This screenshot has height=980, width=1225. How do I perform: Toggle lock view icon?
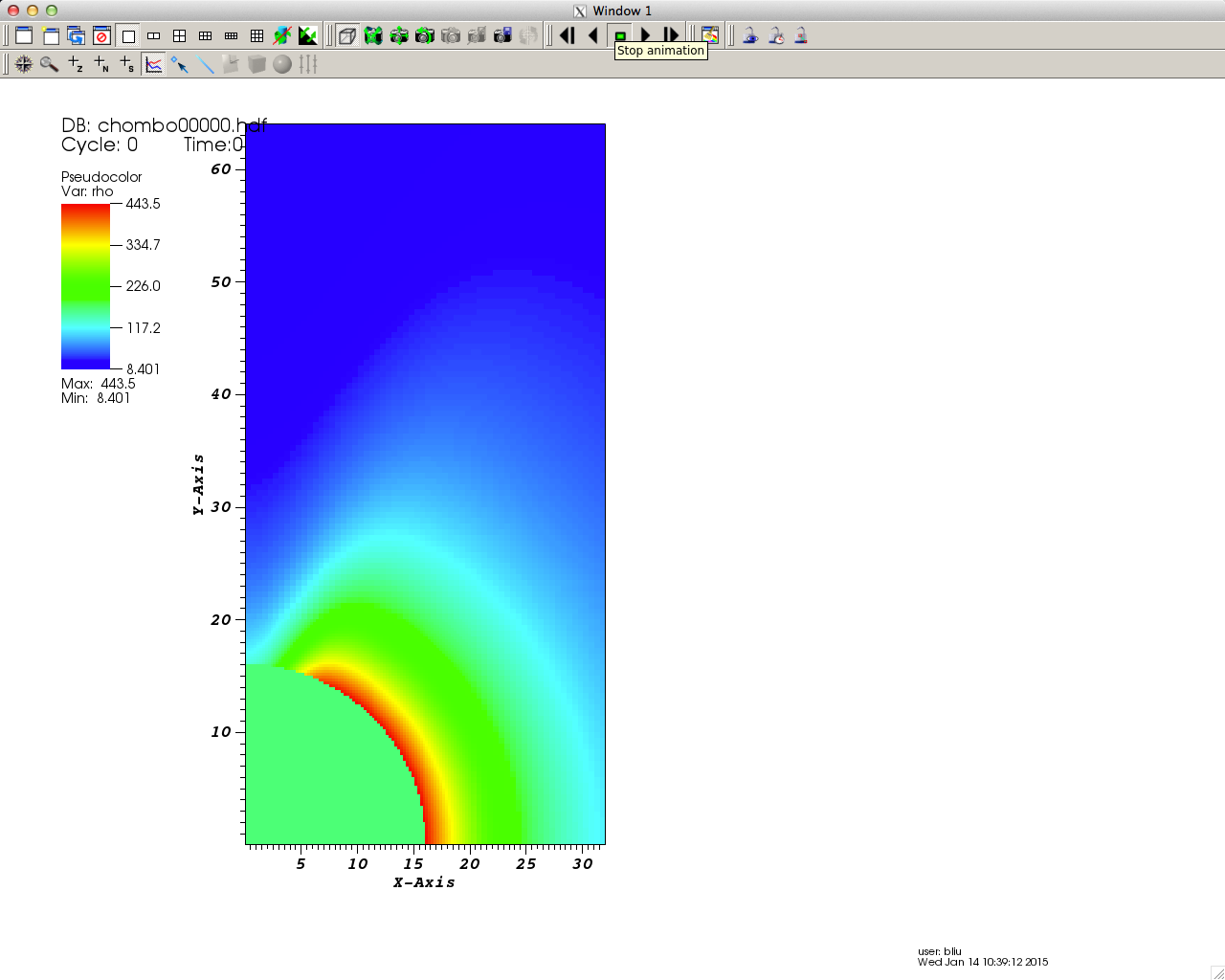pos(750,35)
